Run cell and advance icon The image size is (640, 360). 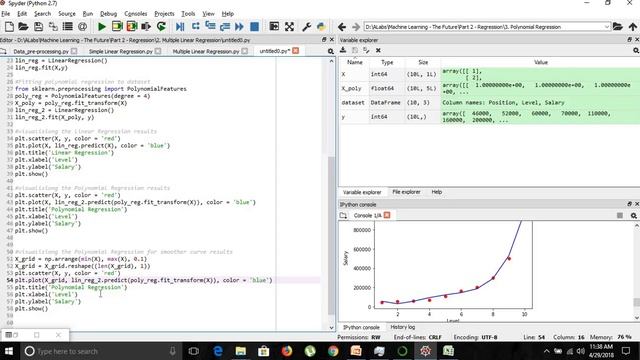[132, 27]
